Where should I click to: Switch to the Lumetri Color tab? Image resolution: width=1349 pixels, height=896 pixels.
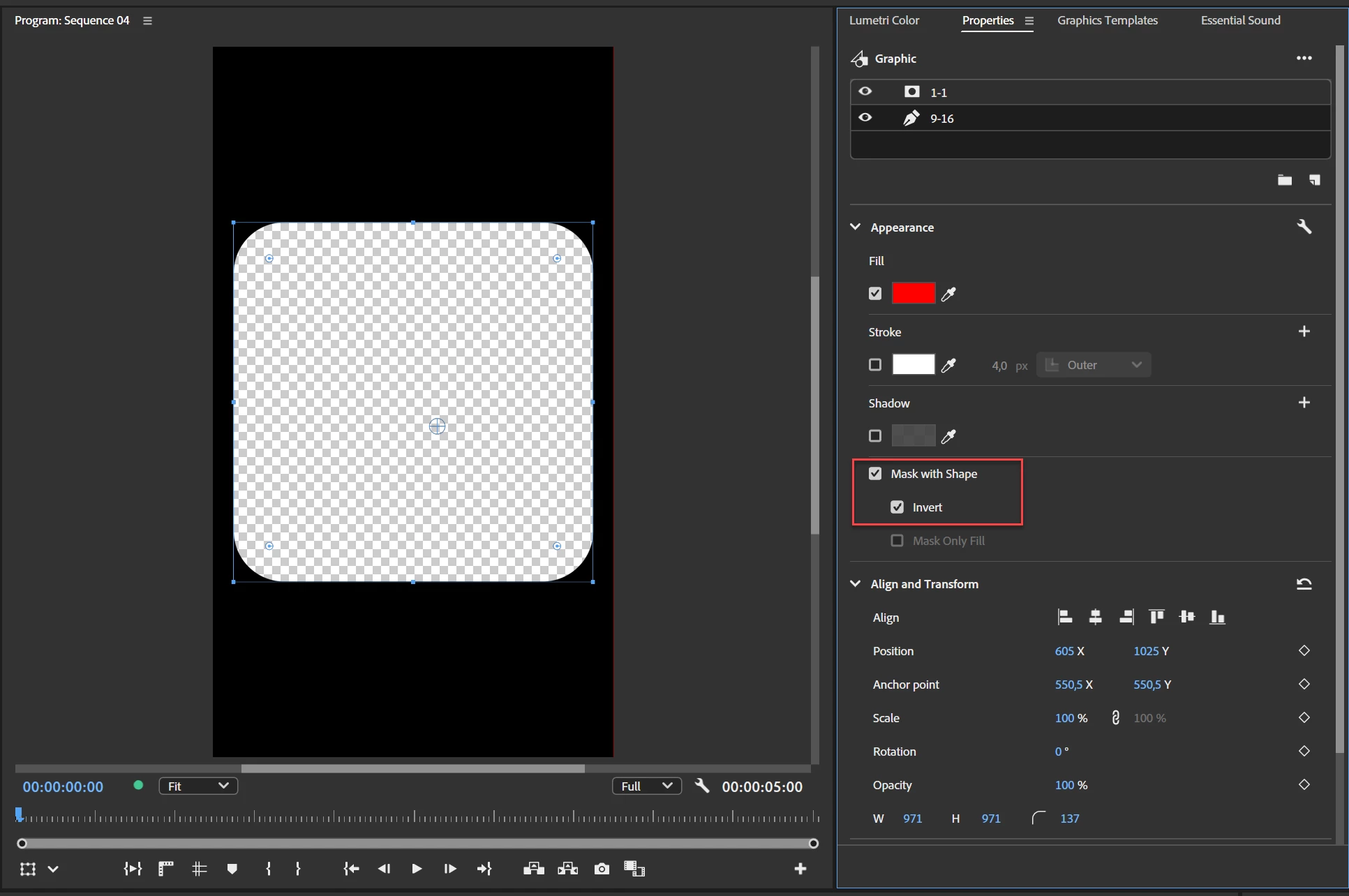click(x=884, y=20)
